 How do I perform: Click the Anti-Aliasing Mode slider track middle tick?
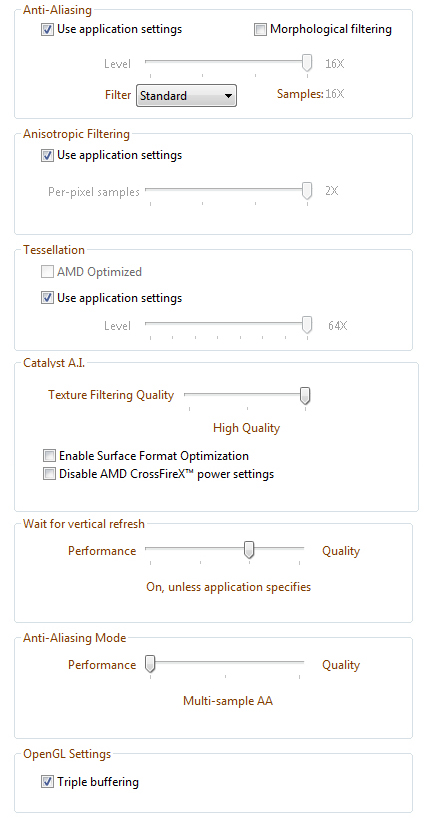(x=225, y=676)
